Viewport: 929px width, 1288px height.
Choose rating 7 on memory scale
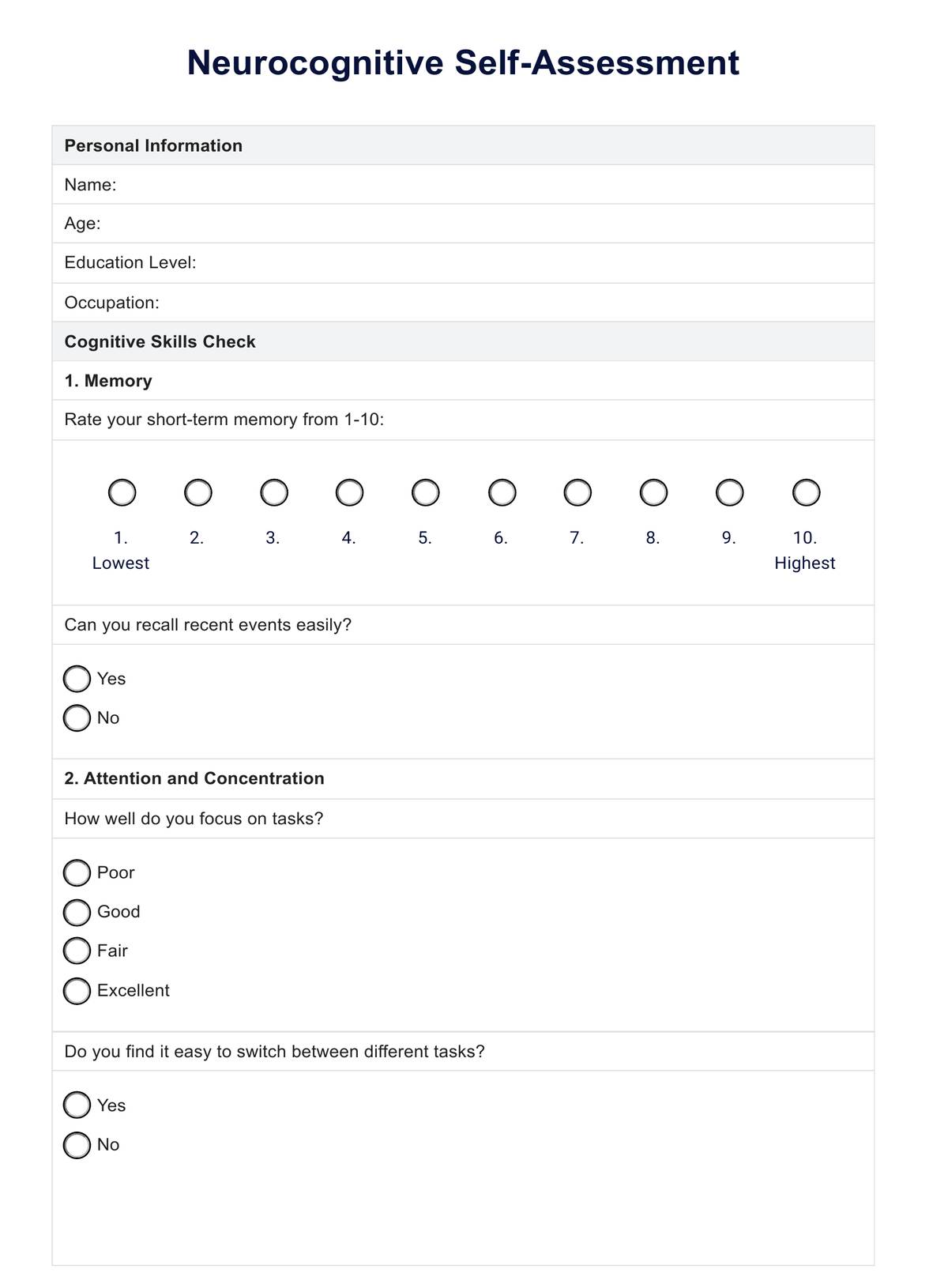click(x=577, y=493)
